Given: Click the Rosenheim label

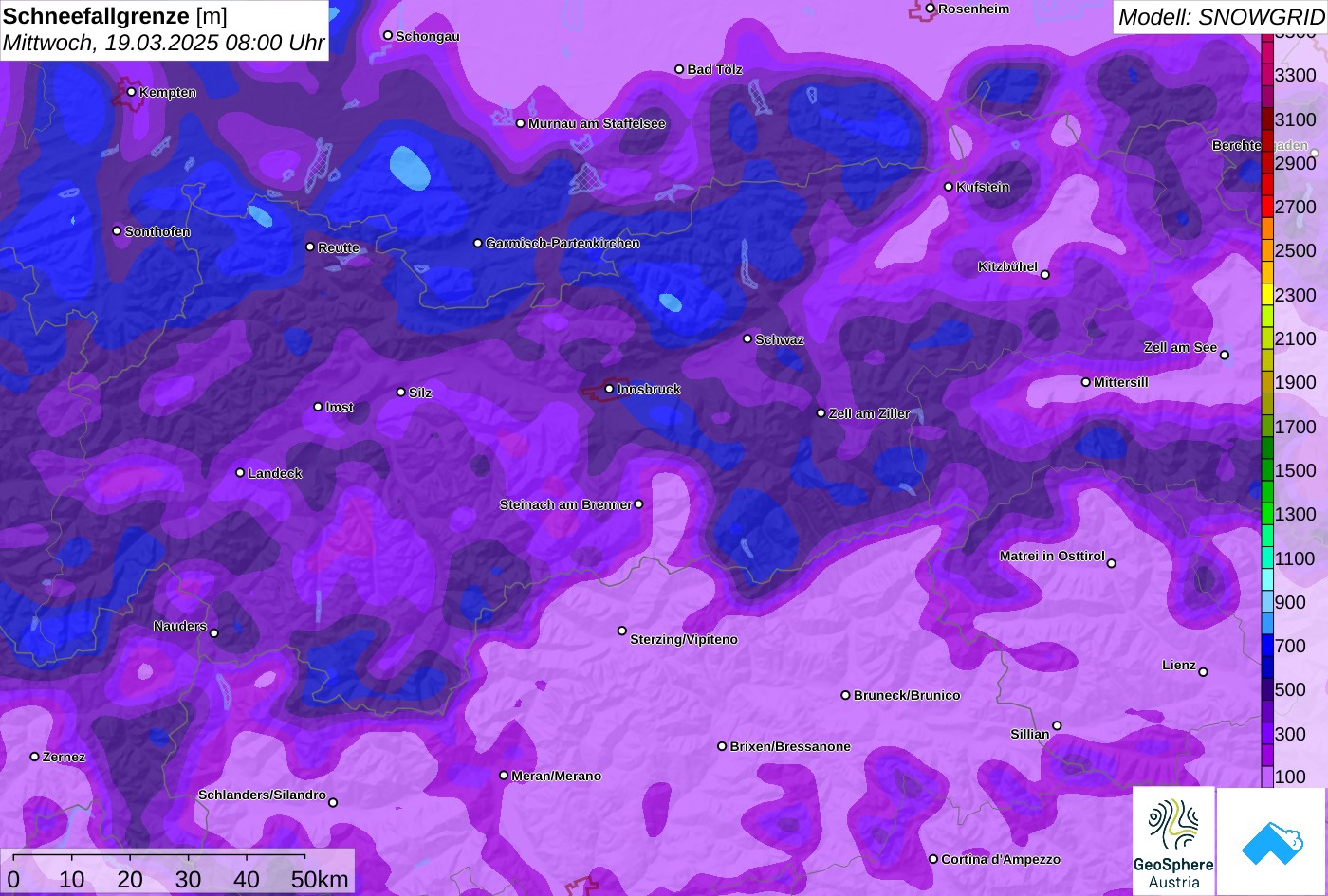Looking at the screenshot, I should coord(974,9).
